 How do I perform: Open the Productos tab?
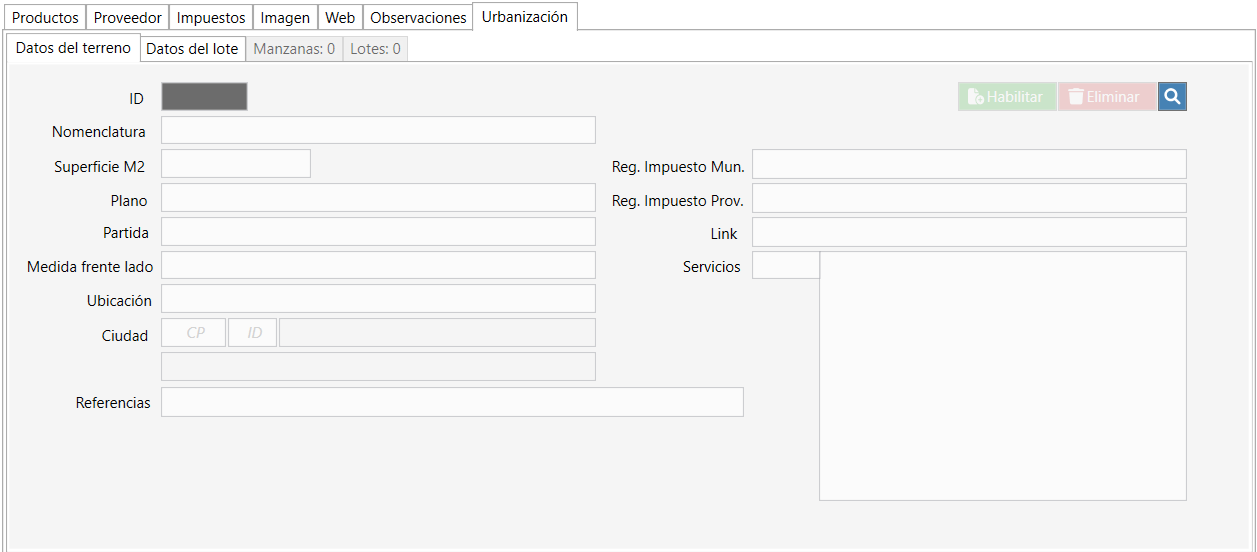45,18
